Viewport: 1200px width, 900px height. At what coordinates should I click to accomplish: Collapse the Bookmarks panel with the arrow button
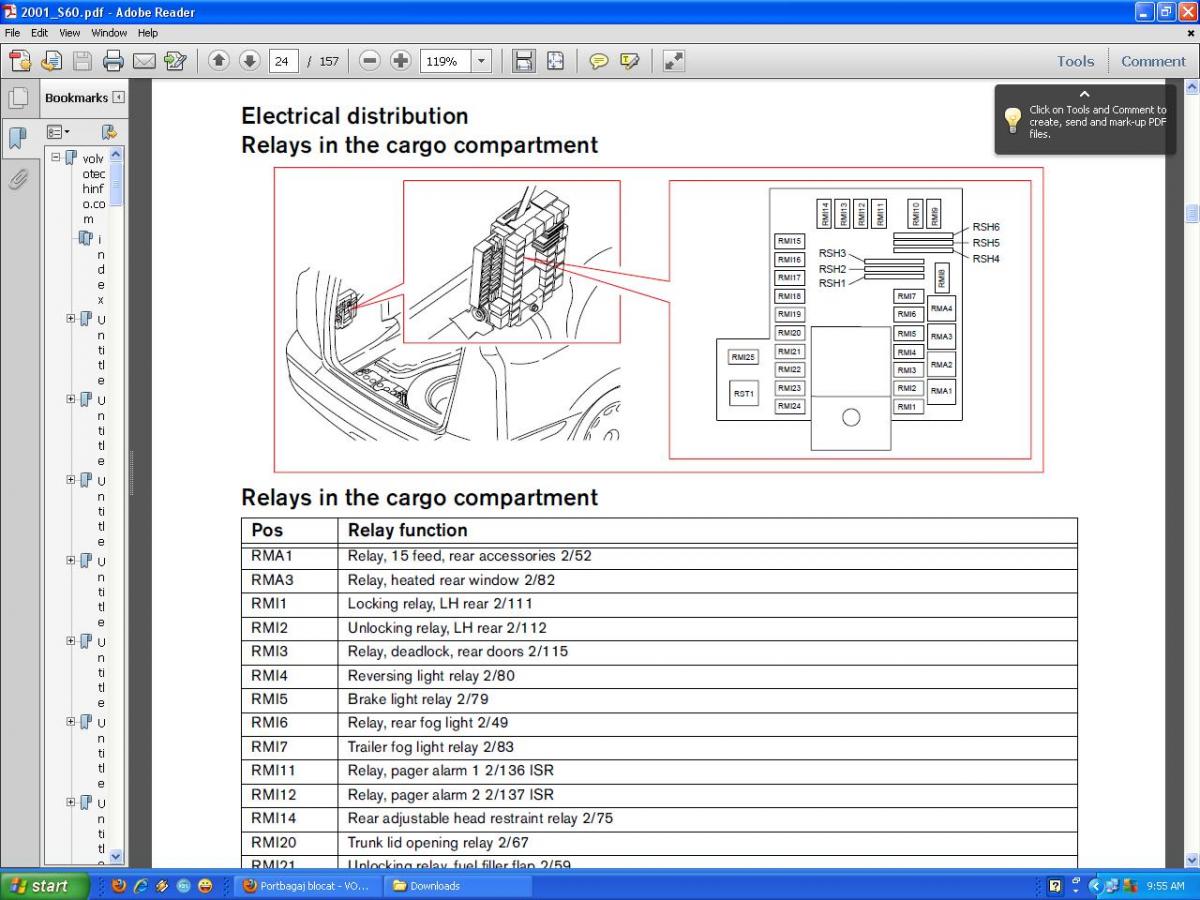119,98
